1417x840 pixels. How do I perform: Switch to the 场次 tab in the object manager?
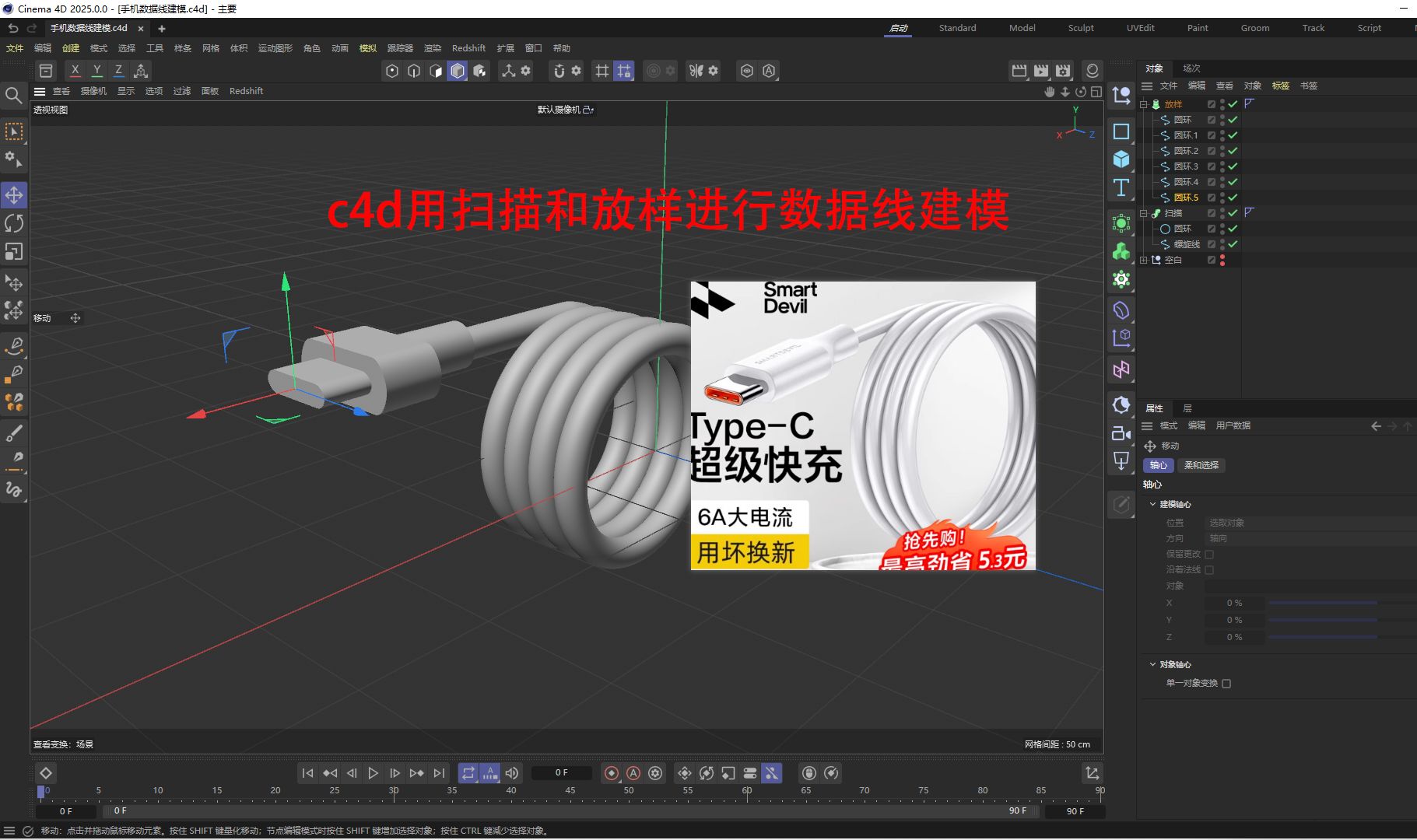pos(1191,68)
